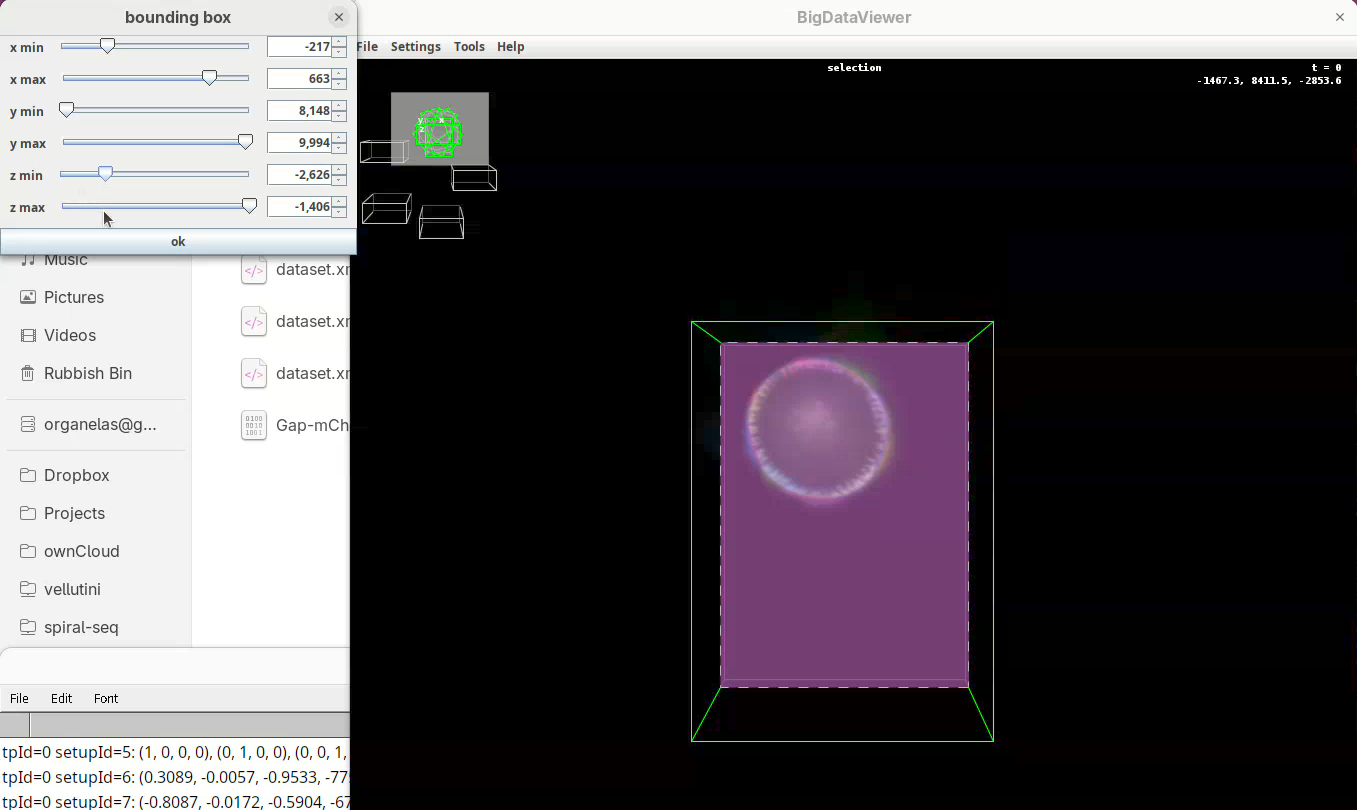Open the Rubbish Bin in sidebar
Screen dimensions: 1357x810
pyautogui.click(x=87, y=373)
